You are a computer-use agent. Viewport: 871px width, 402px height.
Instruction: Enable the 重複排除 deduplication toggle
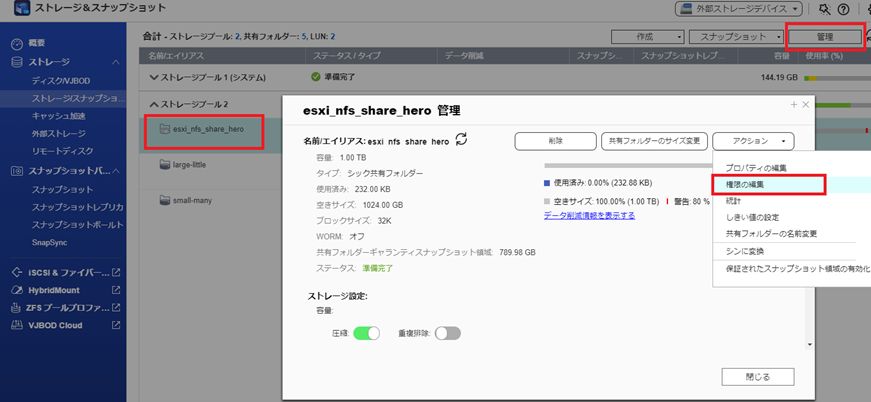point(447,333)
